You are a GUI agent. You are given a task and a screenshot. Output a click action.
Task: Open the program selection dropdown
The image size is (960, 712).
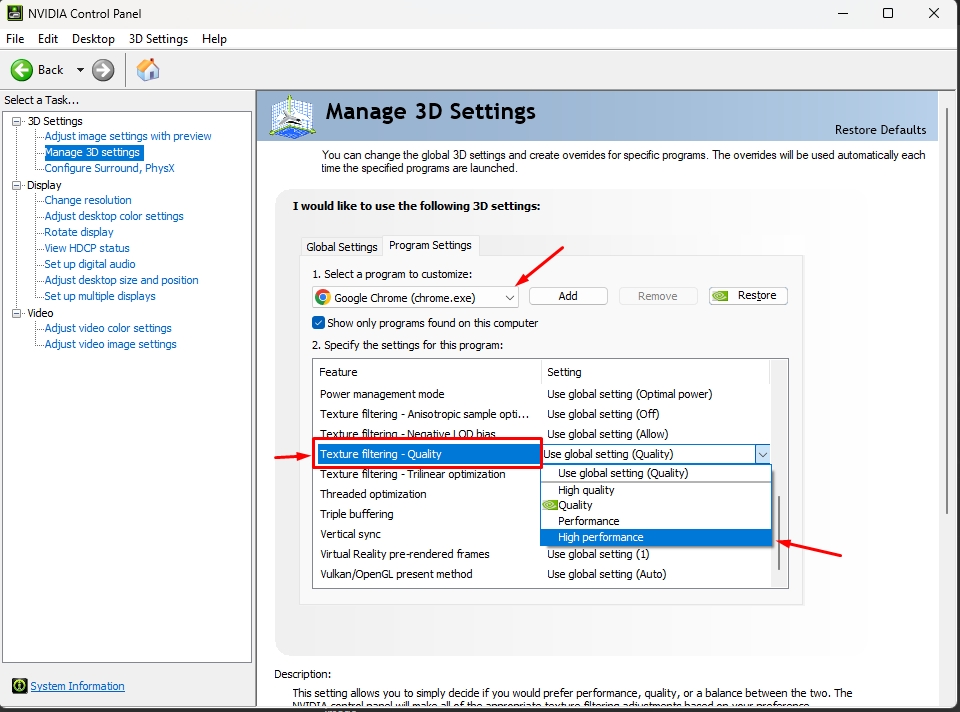pos(509,297)
